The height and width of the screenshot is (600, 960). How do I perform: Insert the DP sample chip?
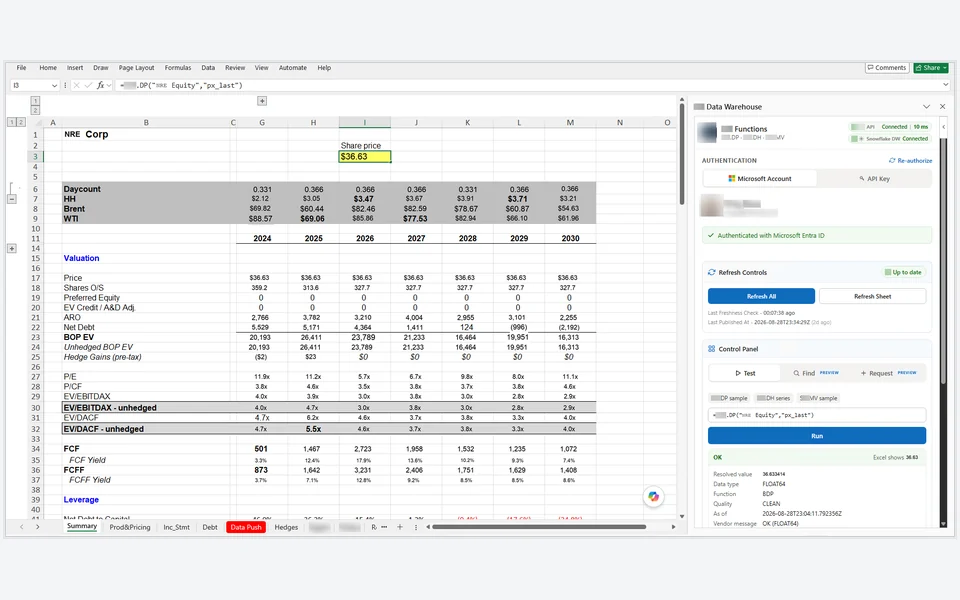(729, 398)
